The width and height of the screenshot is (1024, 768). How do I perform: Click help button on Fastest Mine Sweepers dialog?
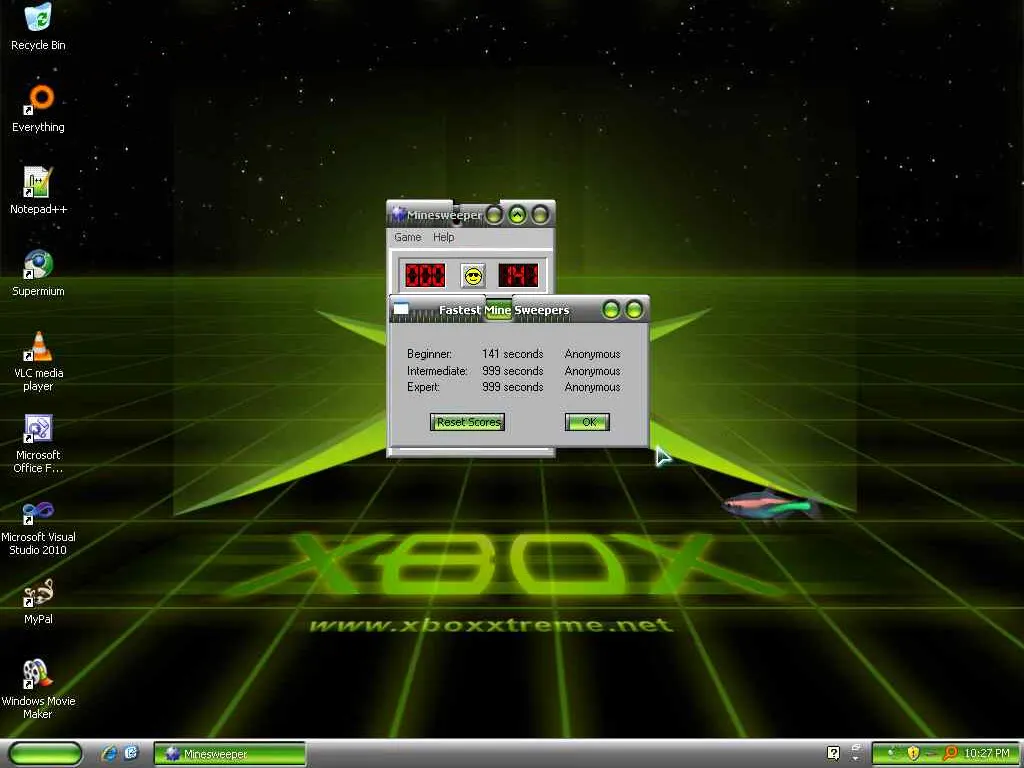point(611,310)
